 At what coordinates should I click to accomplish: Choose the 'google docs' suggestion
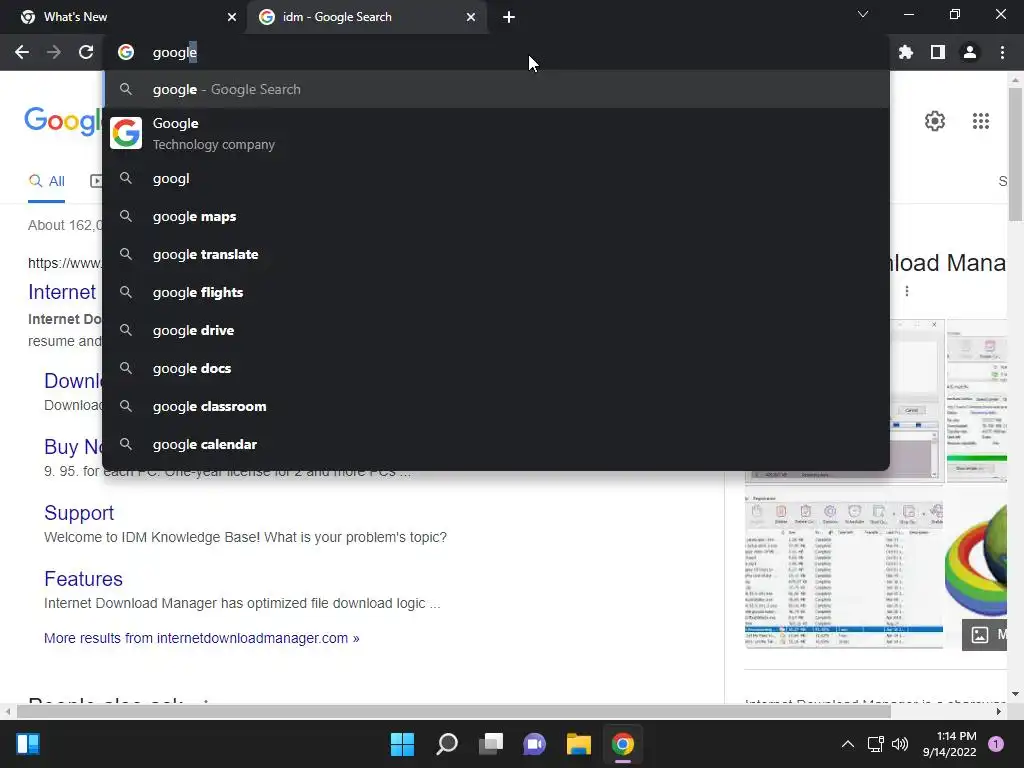(x=496, y=368)
